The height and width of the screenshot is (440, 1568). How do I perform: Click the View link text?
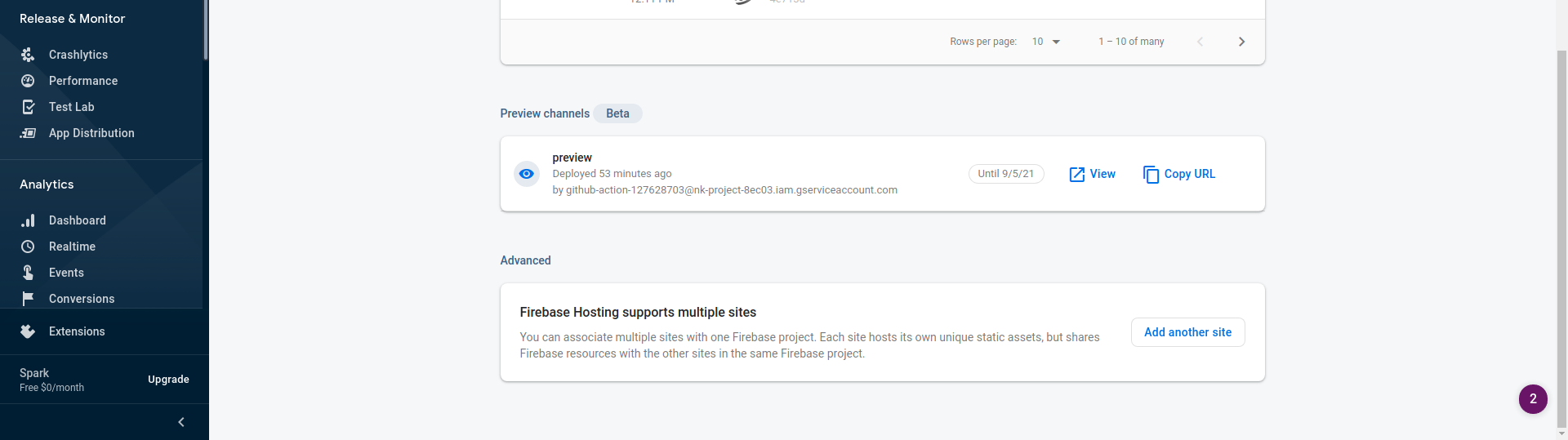pos(1102,174)
